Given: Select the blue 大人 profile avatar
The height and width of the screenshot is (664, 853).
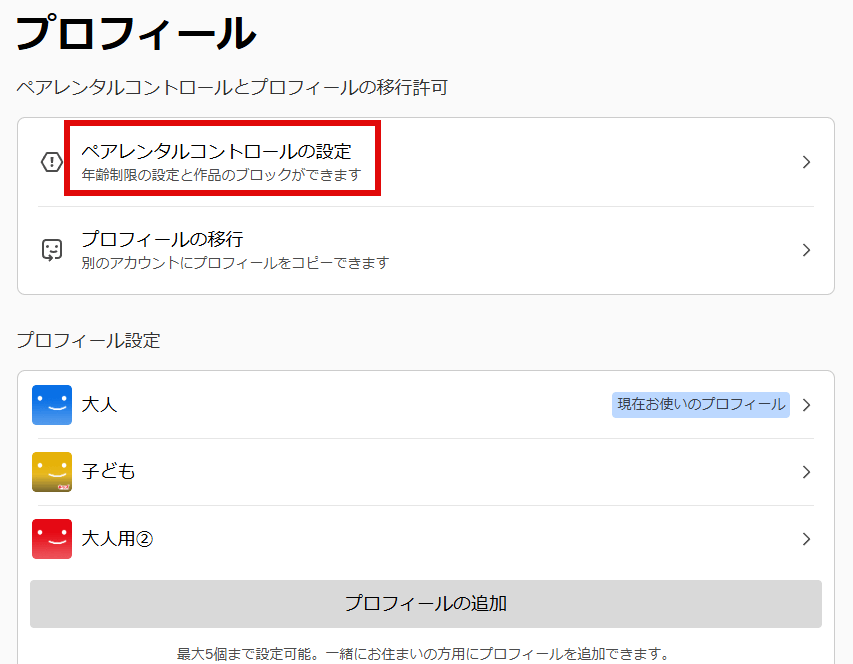Looking at the screenshot, I should click(52, 405).
